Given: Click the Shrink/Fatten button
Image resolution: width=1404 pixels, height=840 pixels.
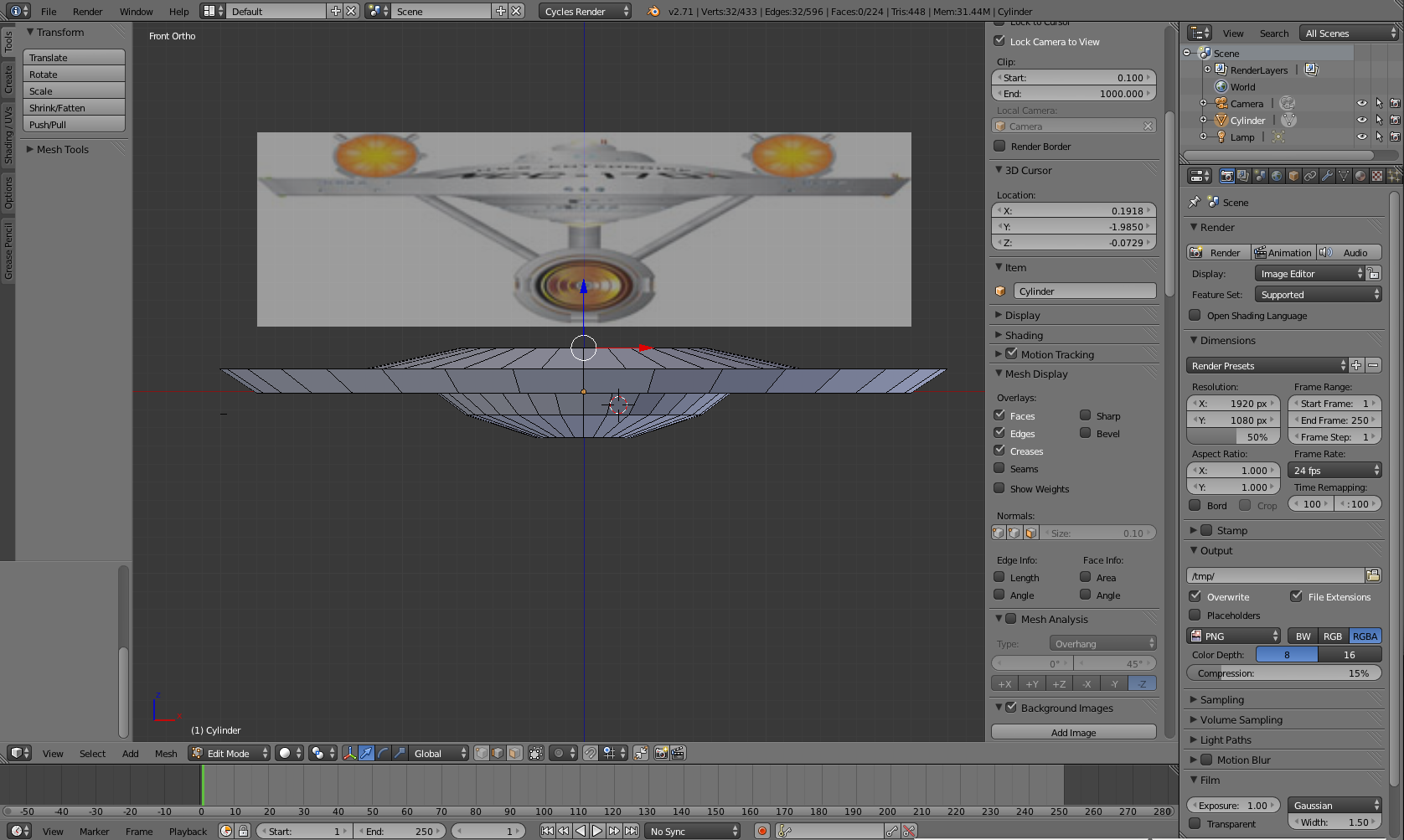Looking at the screenshot, I should coord(75,108).
